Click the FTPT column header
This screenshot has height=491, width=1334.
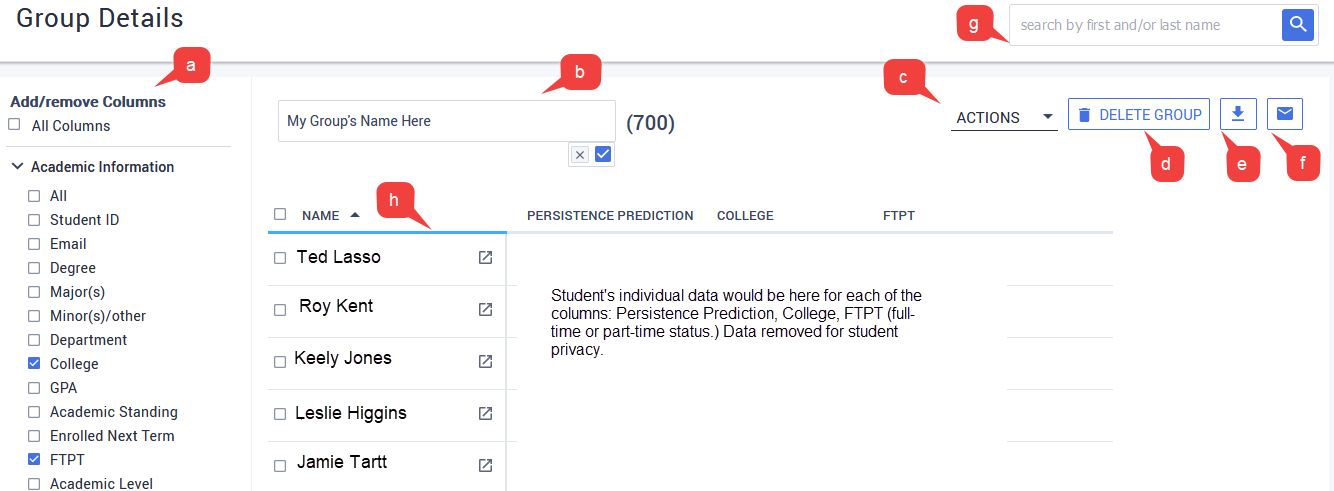898,216
